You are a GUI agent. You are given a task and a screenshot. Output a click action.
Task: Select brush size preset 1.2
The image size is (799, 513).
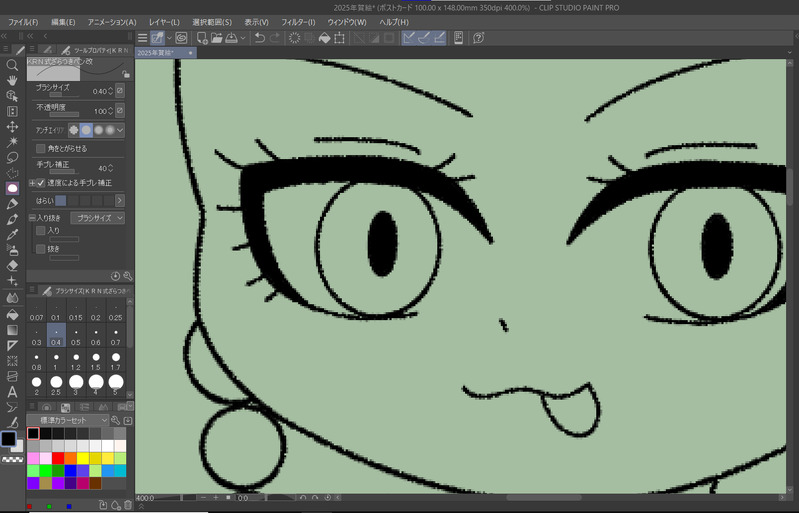[76, 361]
